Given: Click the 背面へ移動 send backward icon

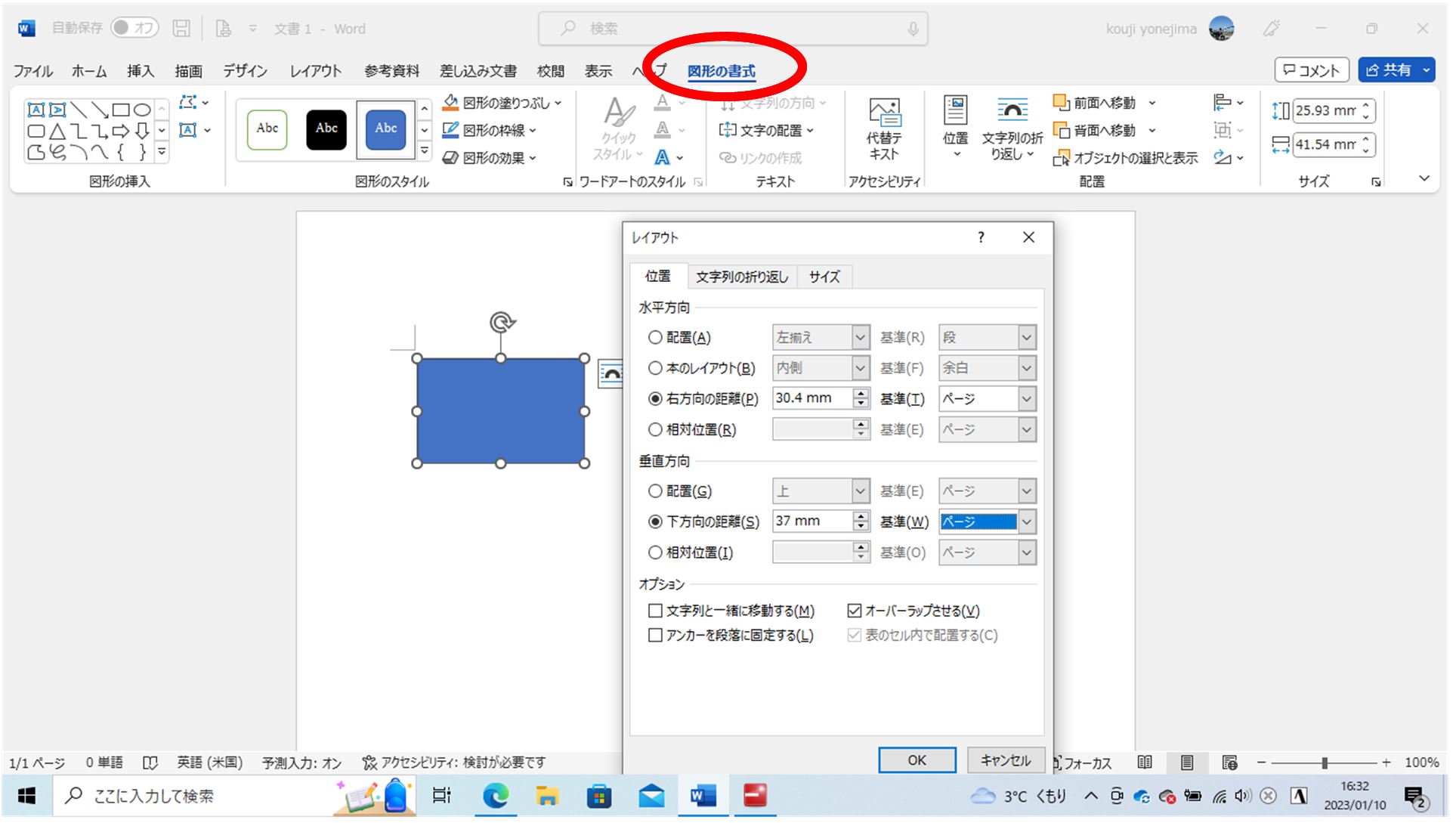Looking at the screenshot, I should tap(1062, 130).
